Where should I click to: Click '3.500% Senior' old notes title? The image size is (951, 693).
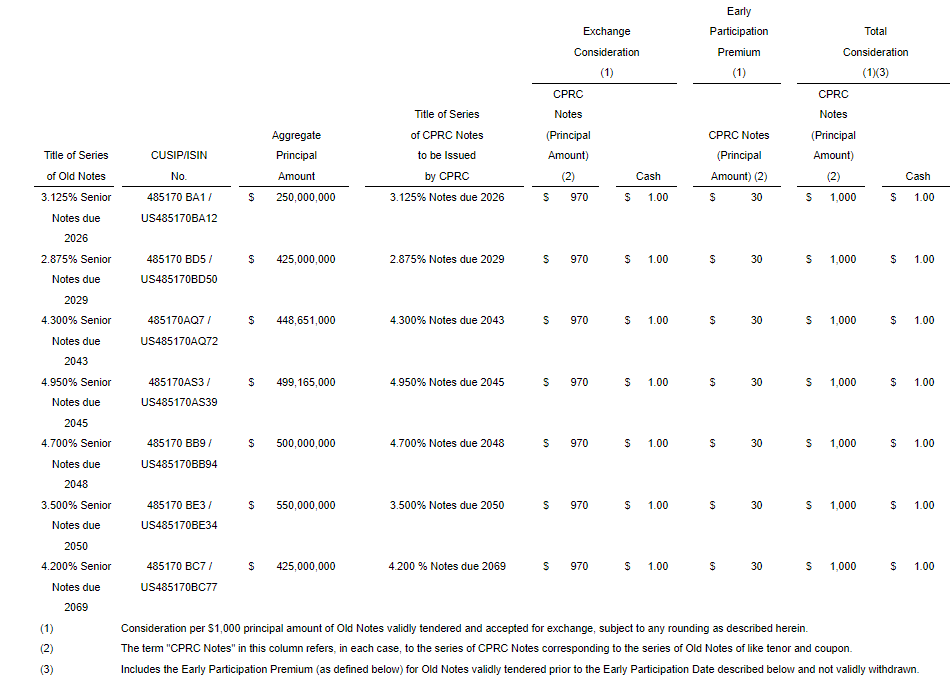click(x=76, y=505)
